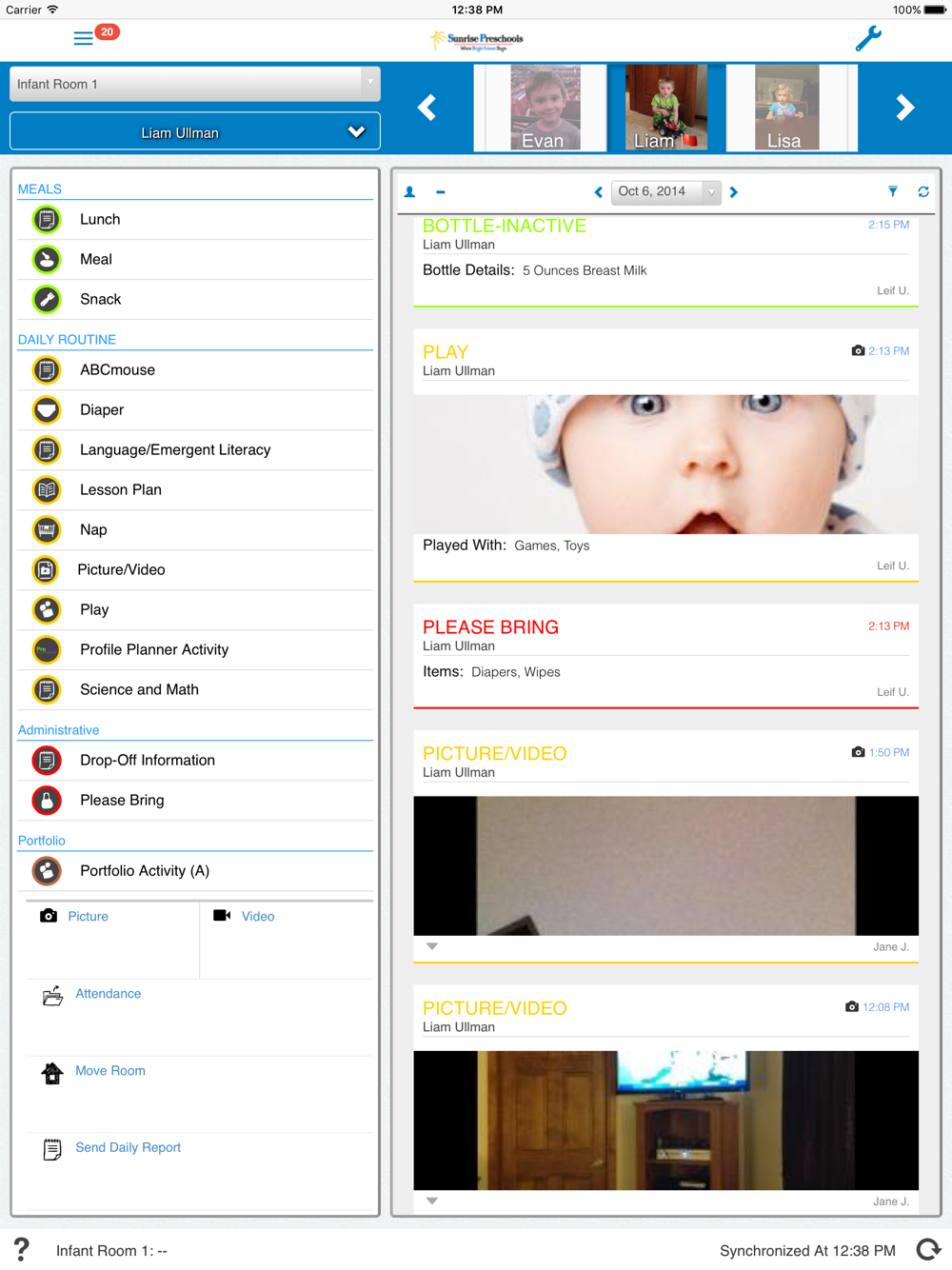
Task: Open the Infant Room 1 dropdown
Action: coord(194,84)
